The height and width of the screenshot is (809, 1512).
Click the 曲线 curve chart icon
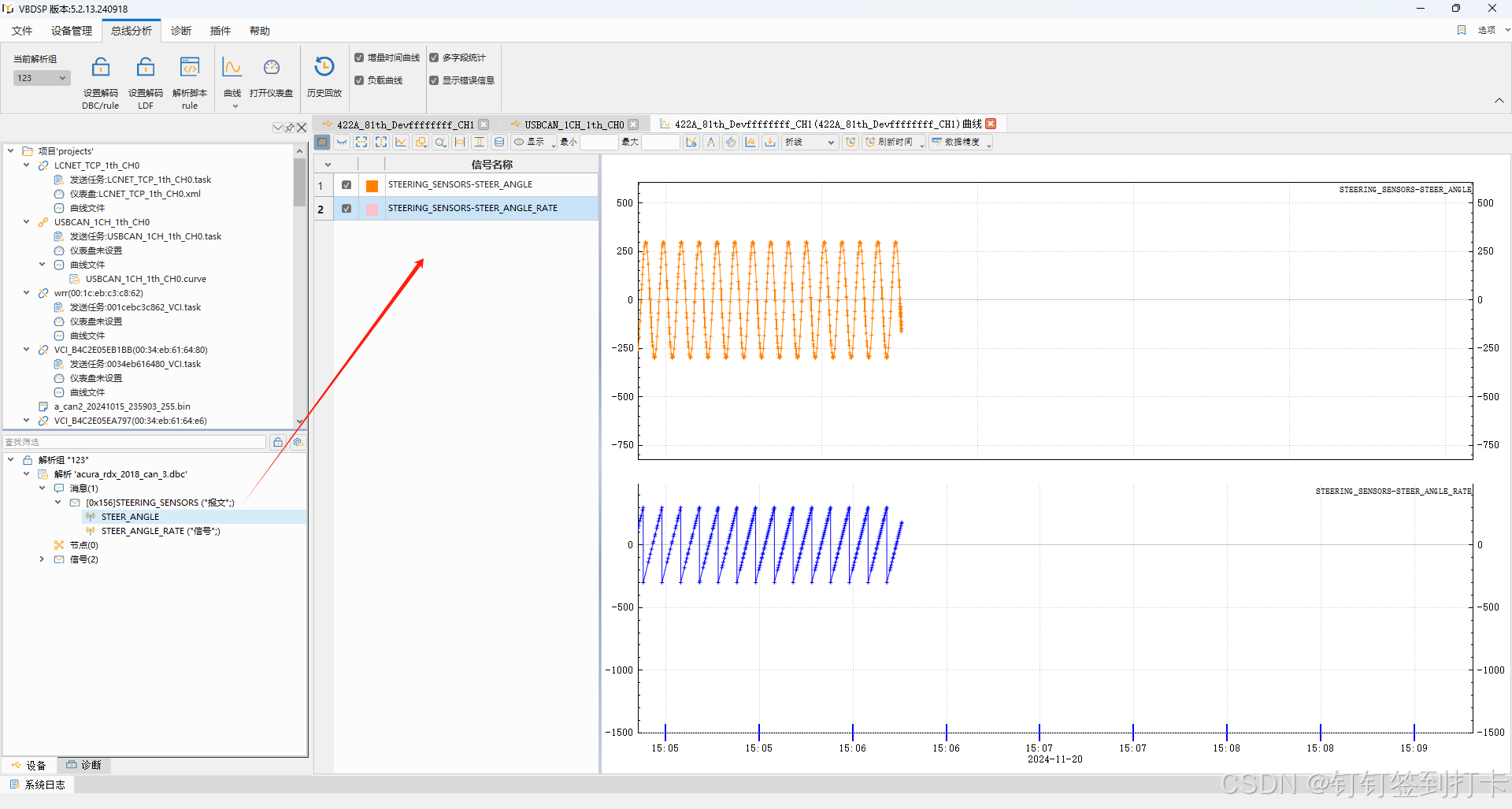pyautogui.click(x=232, y=67)
